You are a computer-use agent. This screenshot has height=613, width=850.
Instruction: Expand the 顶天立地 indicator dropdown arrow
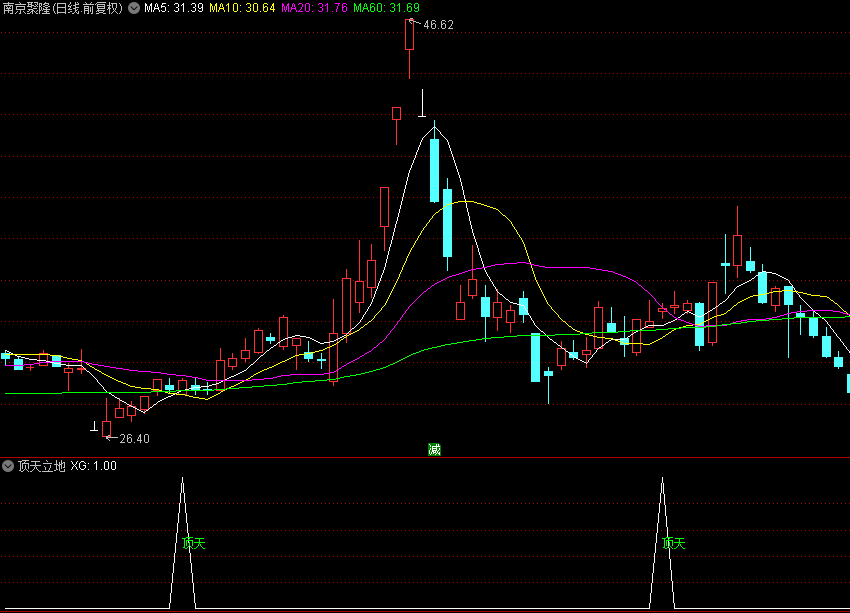(x=8, y=466)
